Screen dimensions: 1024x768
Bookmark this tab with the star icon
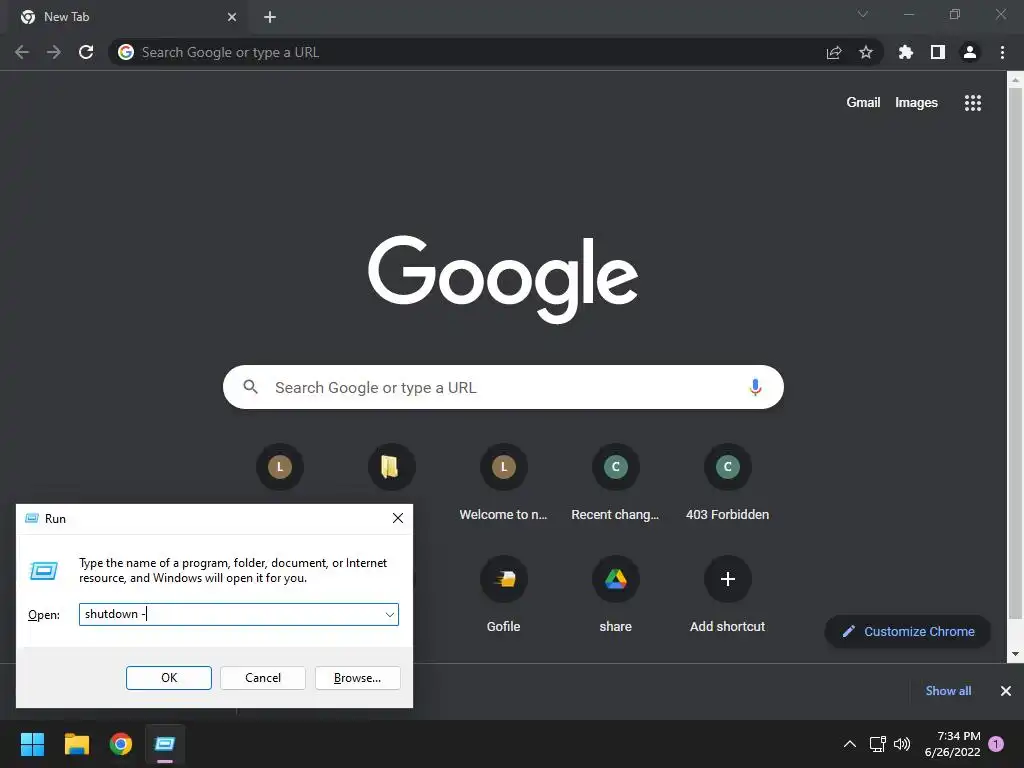tap(866, 52)
